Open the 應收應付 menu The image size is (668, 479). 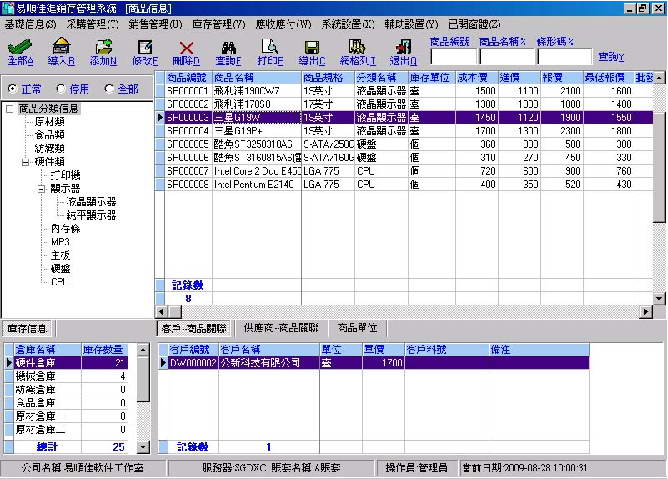click(x=283, y=24)
